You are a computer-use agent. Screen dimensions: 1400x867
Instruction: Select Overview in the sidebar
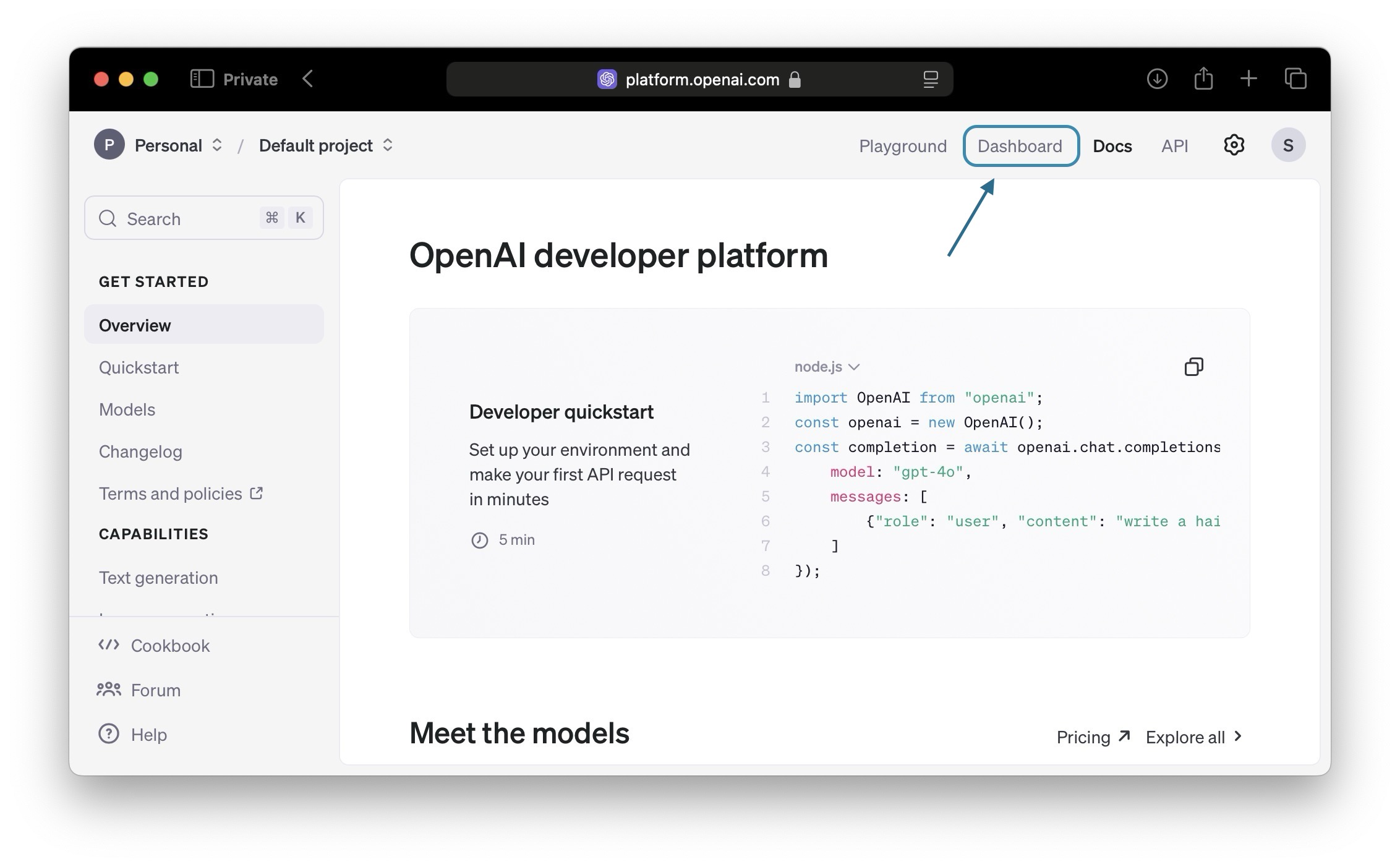coord(204,325)
